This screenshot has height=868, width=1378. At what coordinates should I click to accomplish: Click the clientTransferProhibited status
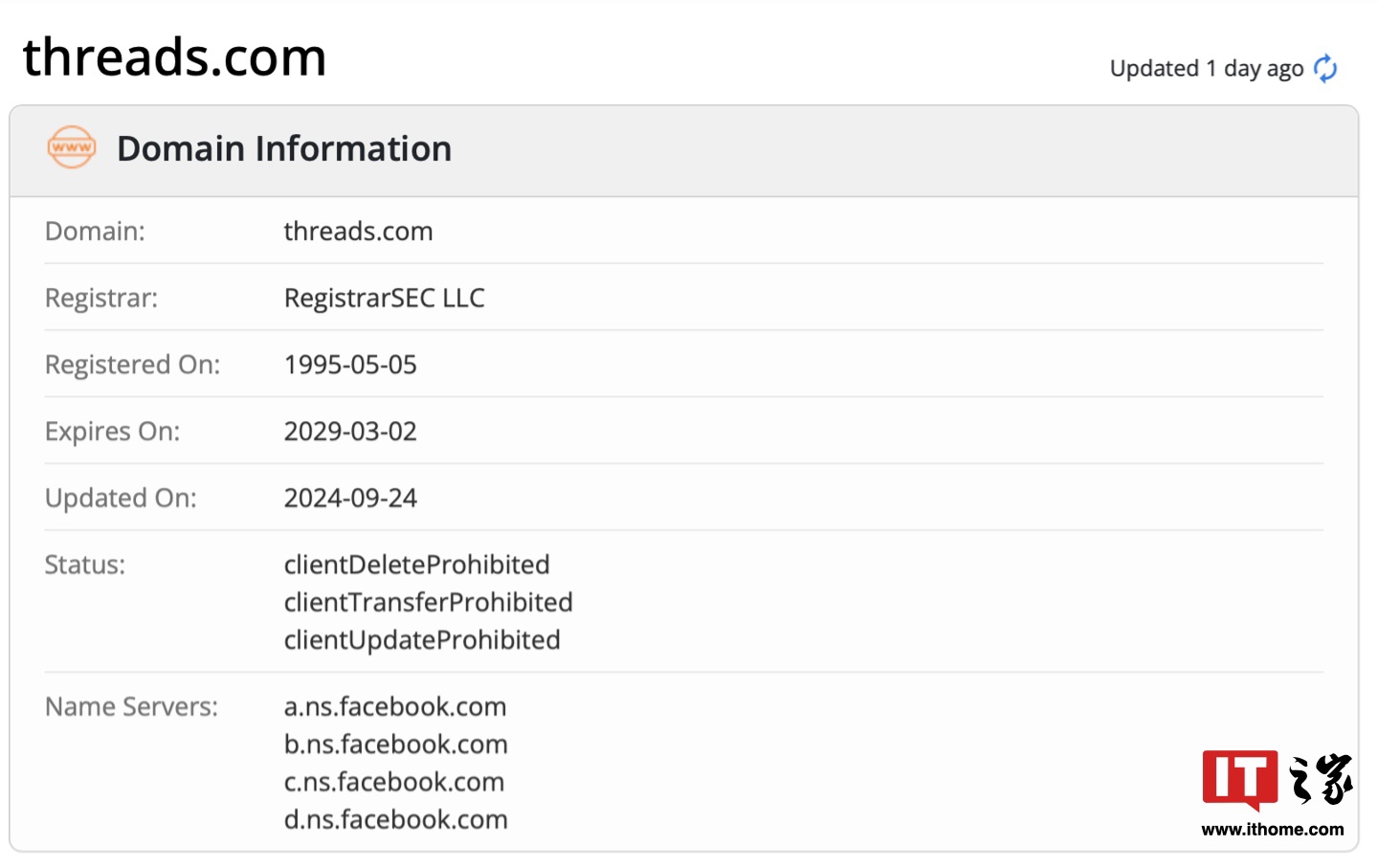(428, 602)
